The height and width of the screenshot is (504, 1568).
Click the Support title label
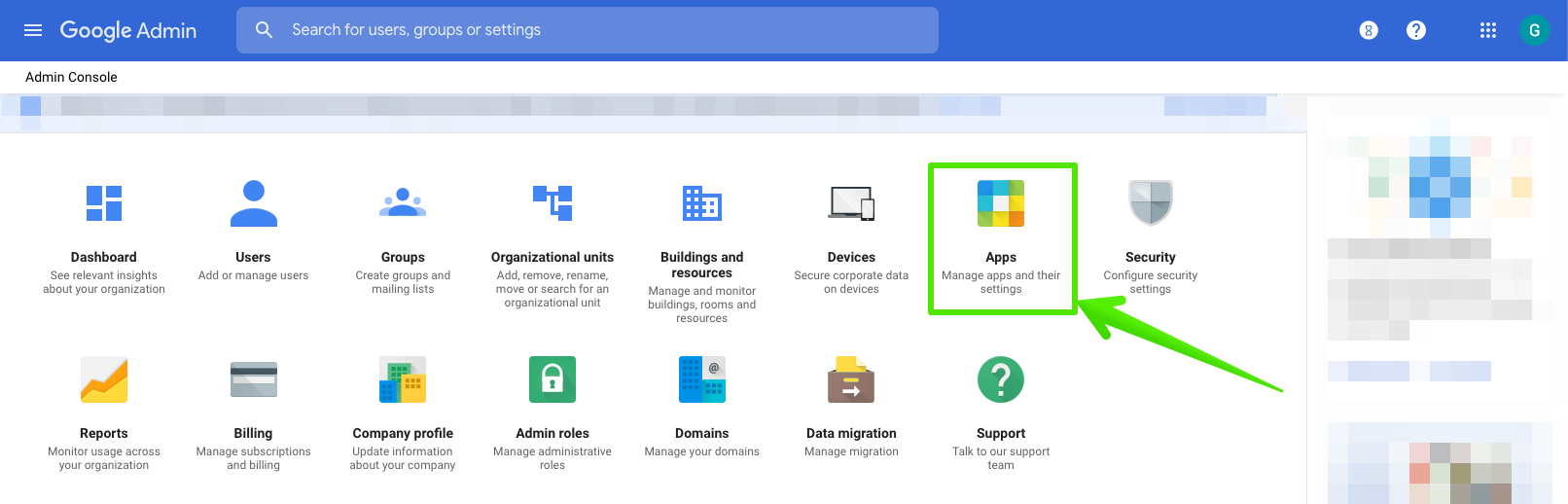[x=1001, y=433]
